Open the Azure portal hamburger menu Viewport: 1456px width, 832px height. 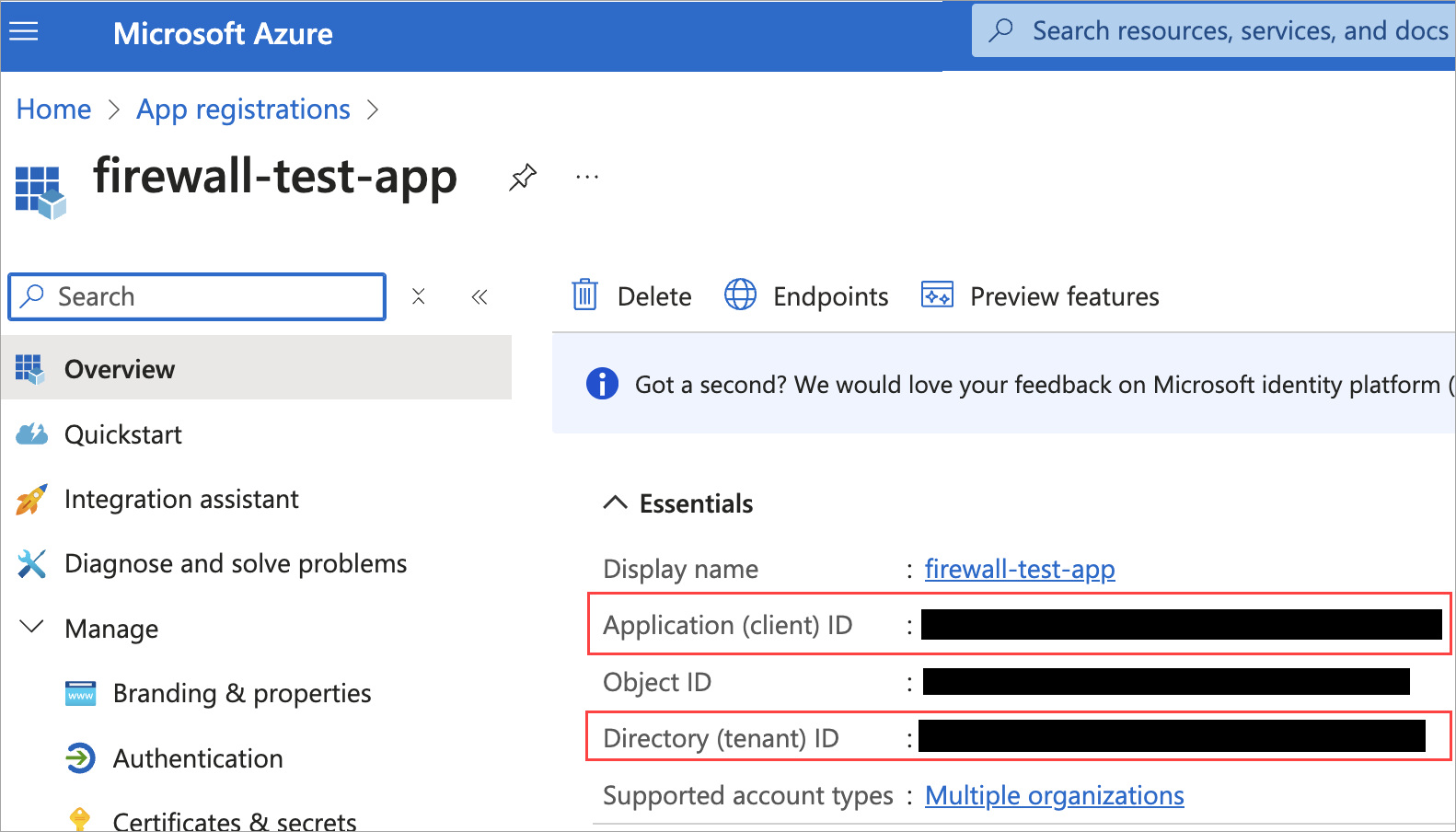tap(24, 32)
